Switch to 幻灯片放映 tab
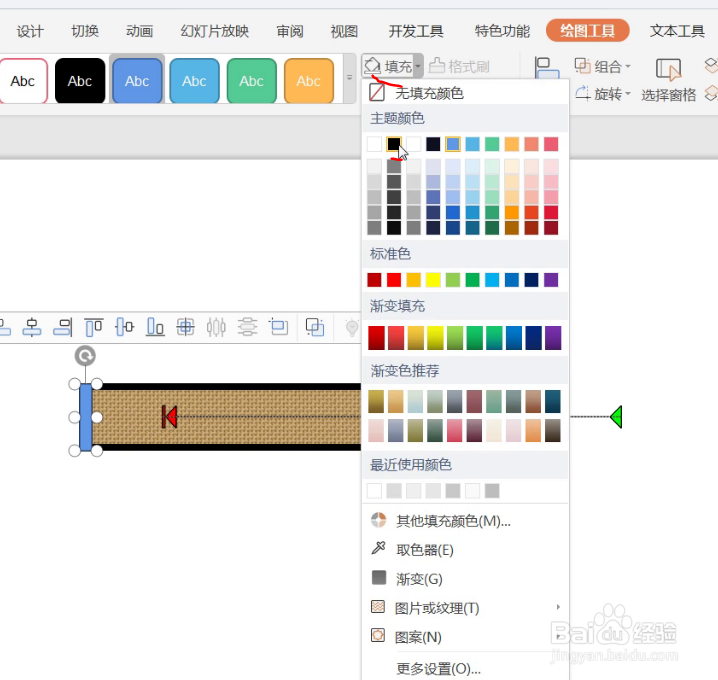This screenshot has width=718, height=680. click(214, 31)
